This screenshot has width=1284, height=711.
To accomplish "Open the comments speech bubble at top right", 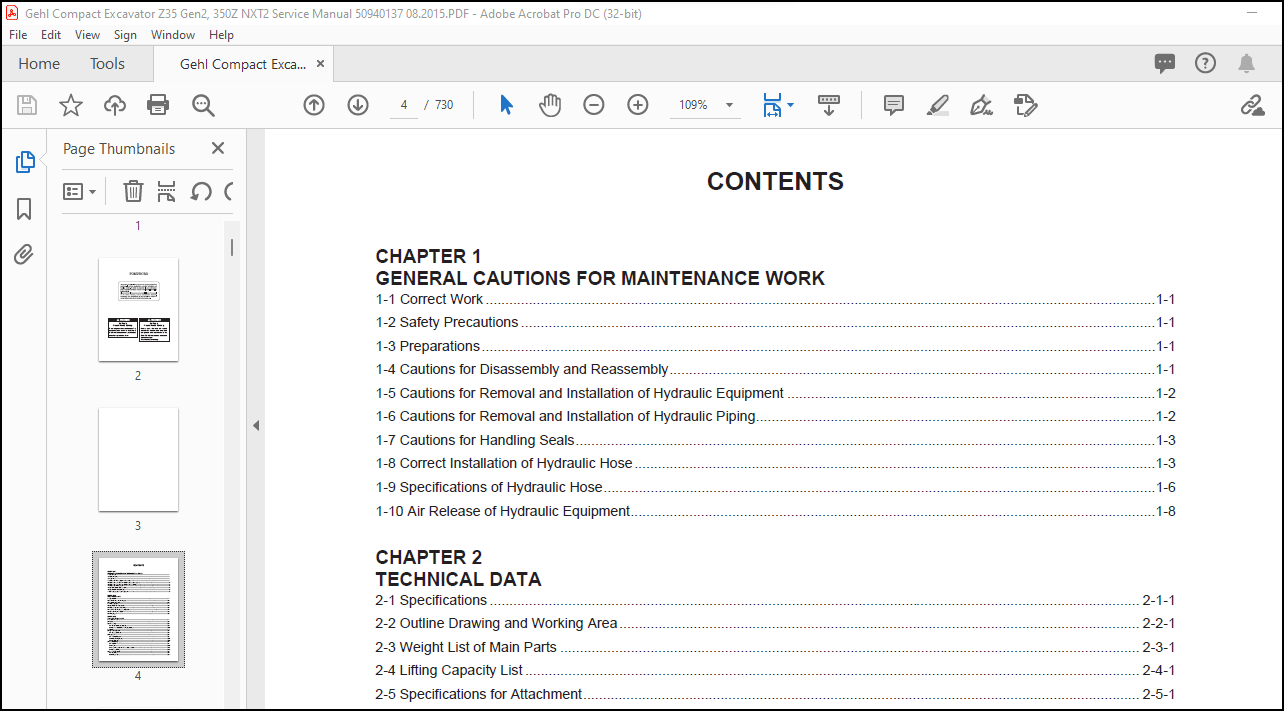I will click(x=1165, y=63).
